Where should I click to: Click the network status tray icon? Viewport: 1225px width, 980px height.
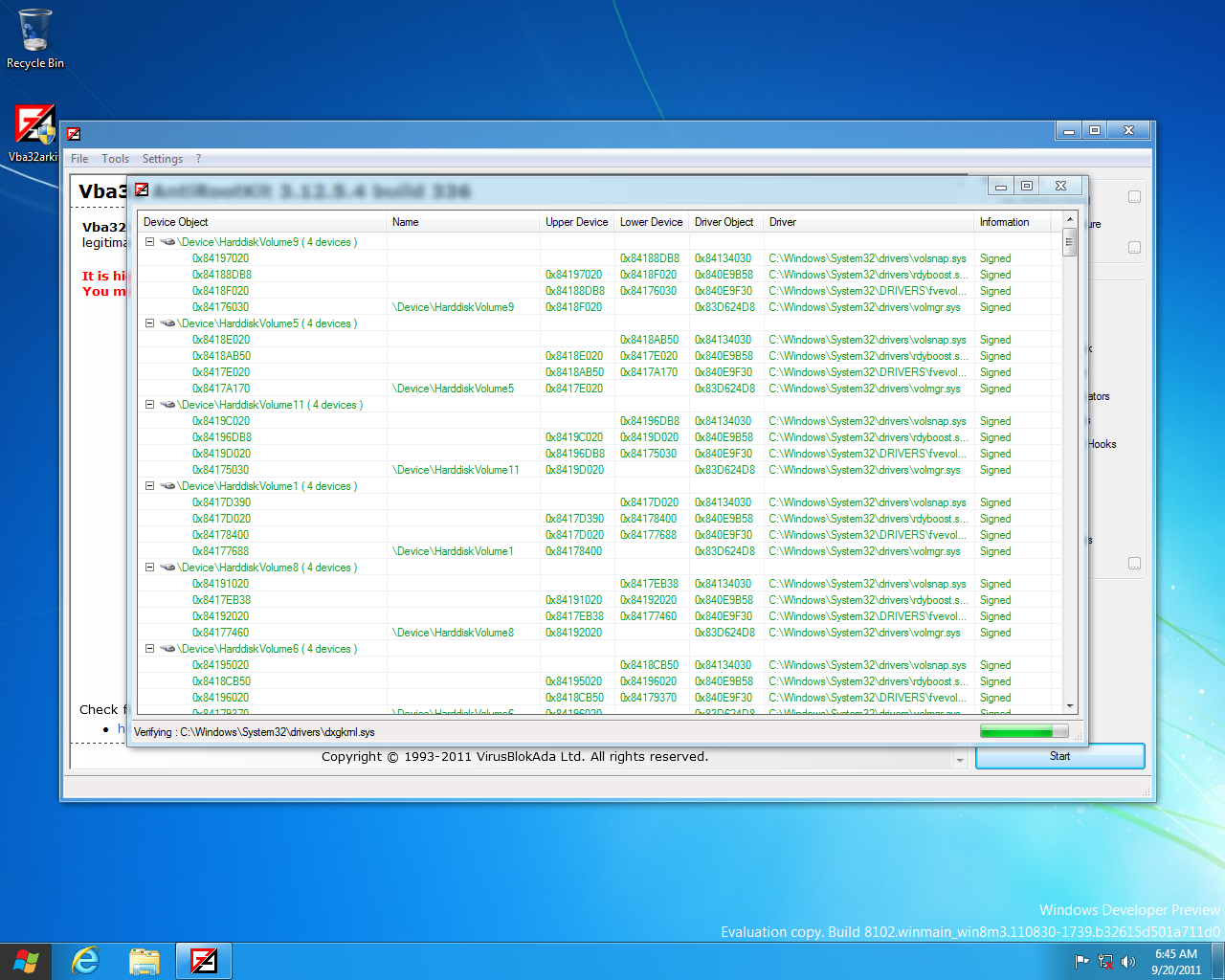click(1105, 962)
